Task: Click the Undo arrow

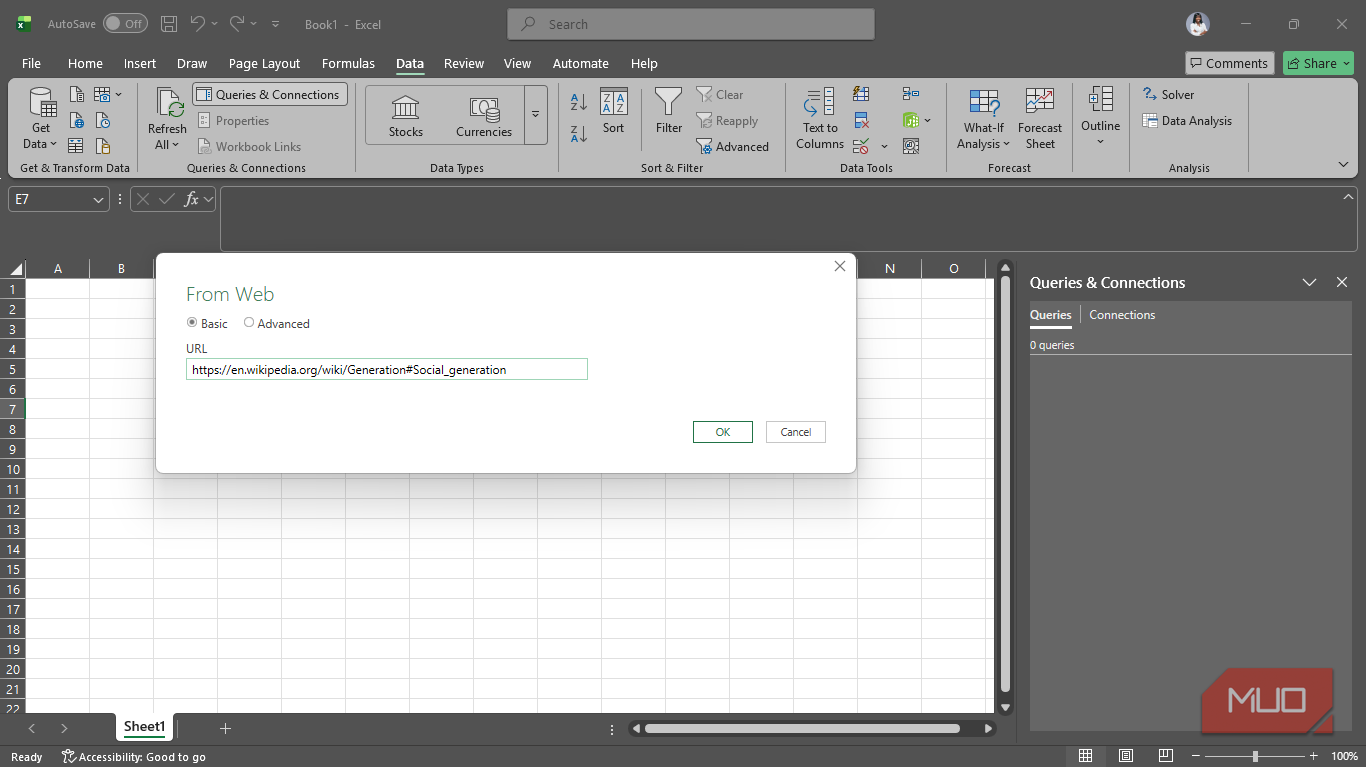Action: click(197, 23)
